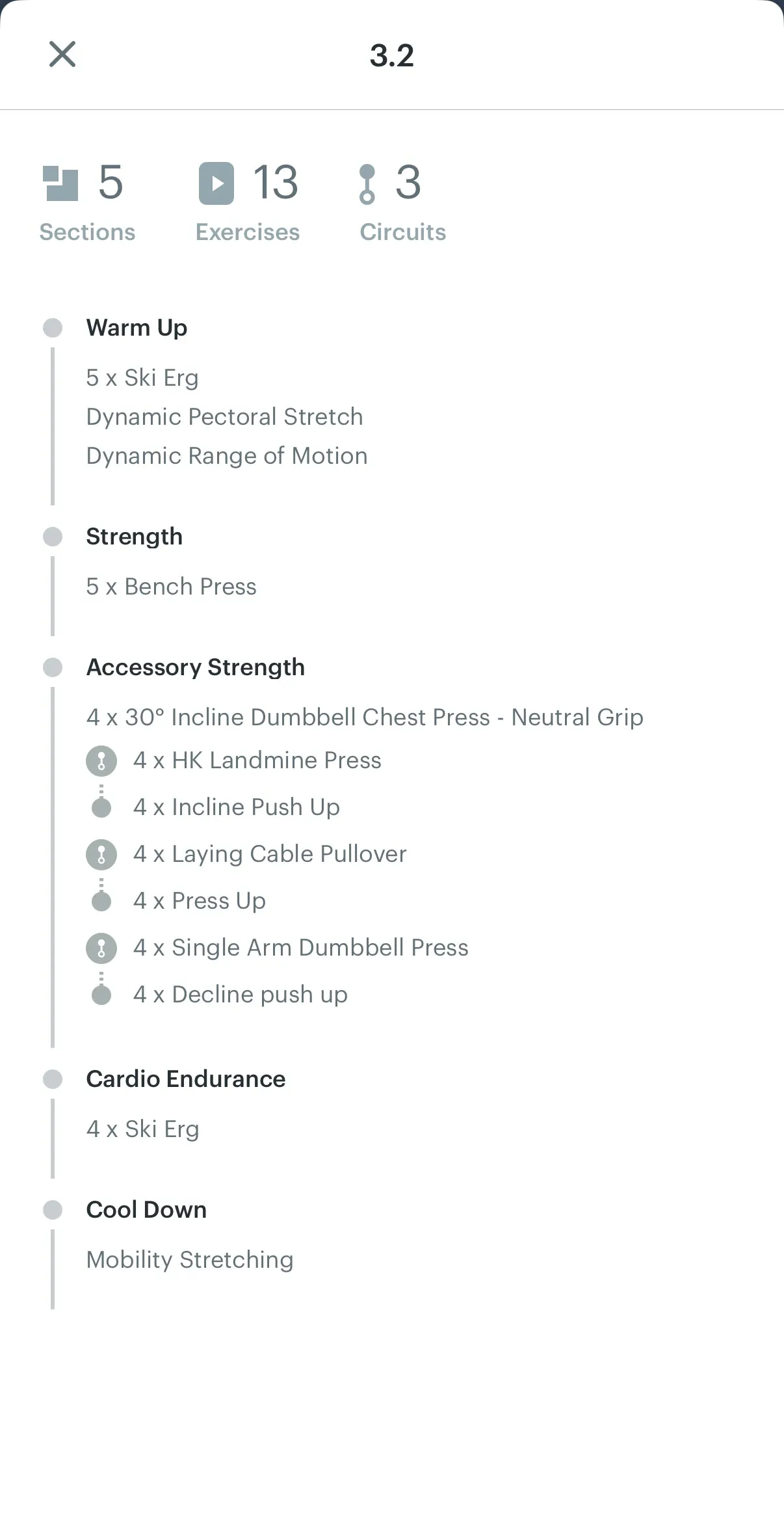Screen dimensions: 784x1528
Task: Tap the Circuits link icon
Action: point(367,184)
